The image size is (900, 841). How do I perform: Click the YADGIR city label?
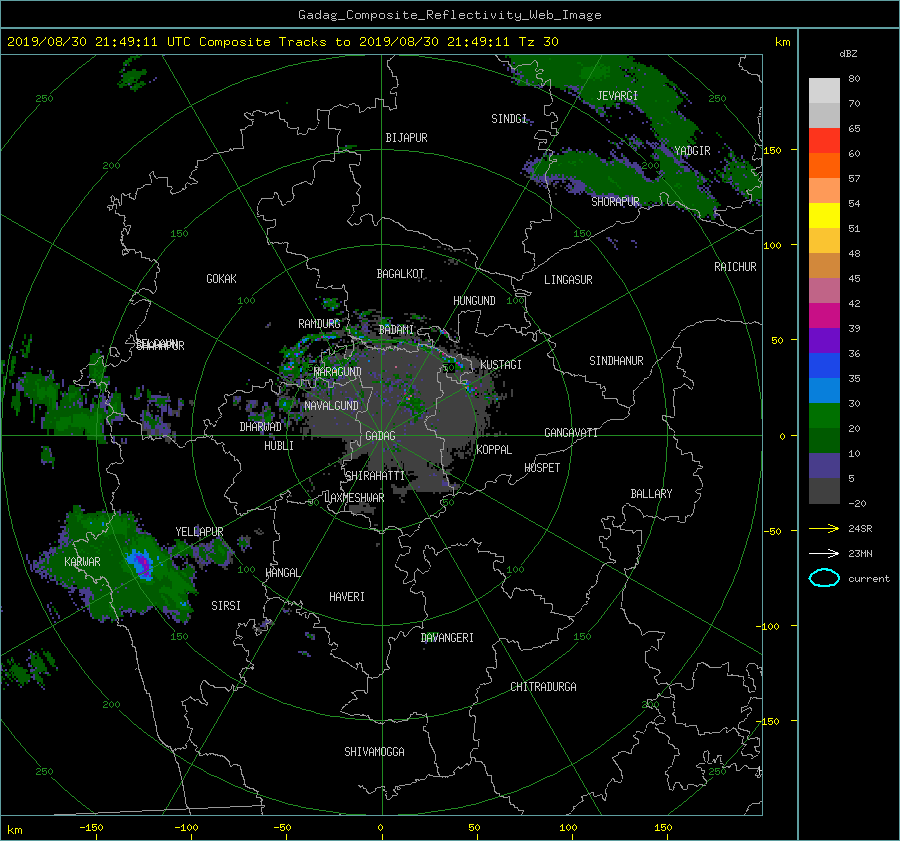[692, 151]
